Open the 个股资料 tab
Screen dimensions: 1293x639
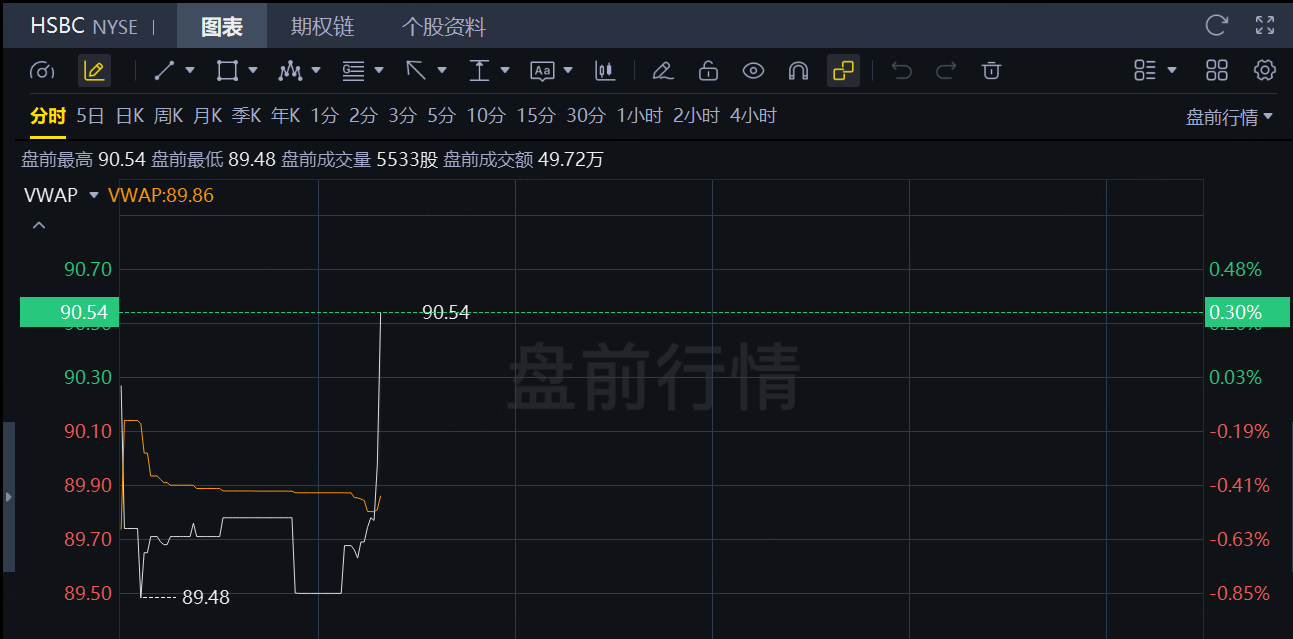pyautogui.click(x=443, y=26)
